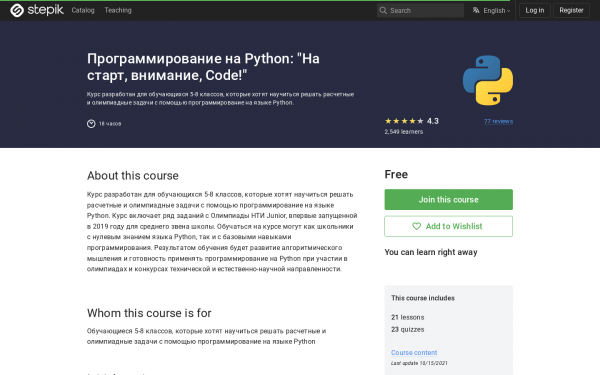The image size is (600, 375).
Task: Click the 4.3 star rating
Action: pyautogui.click(x=411, y=121)
